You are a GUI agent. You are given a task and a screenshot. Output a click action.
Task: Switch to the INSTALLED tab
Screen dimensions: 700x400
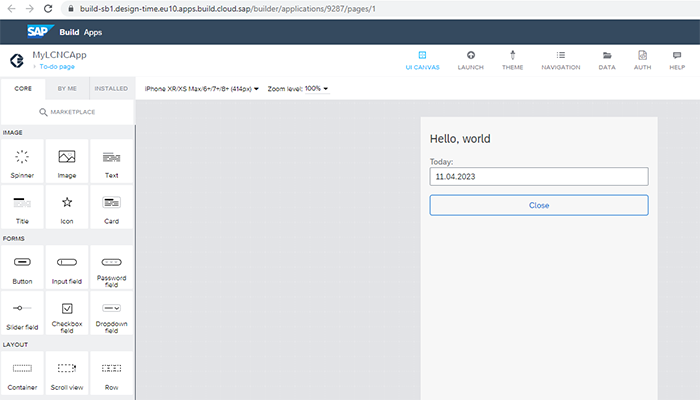pyautogui.click(x=111, y=88)
